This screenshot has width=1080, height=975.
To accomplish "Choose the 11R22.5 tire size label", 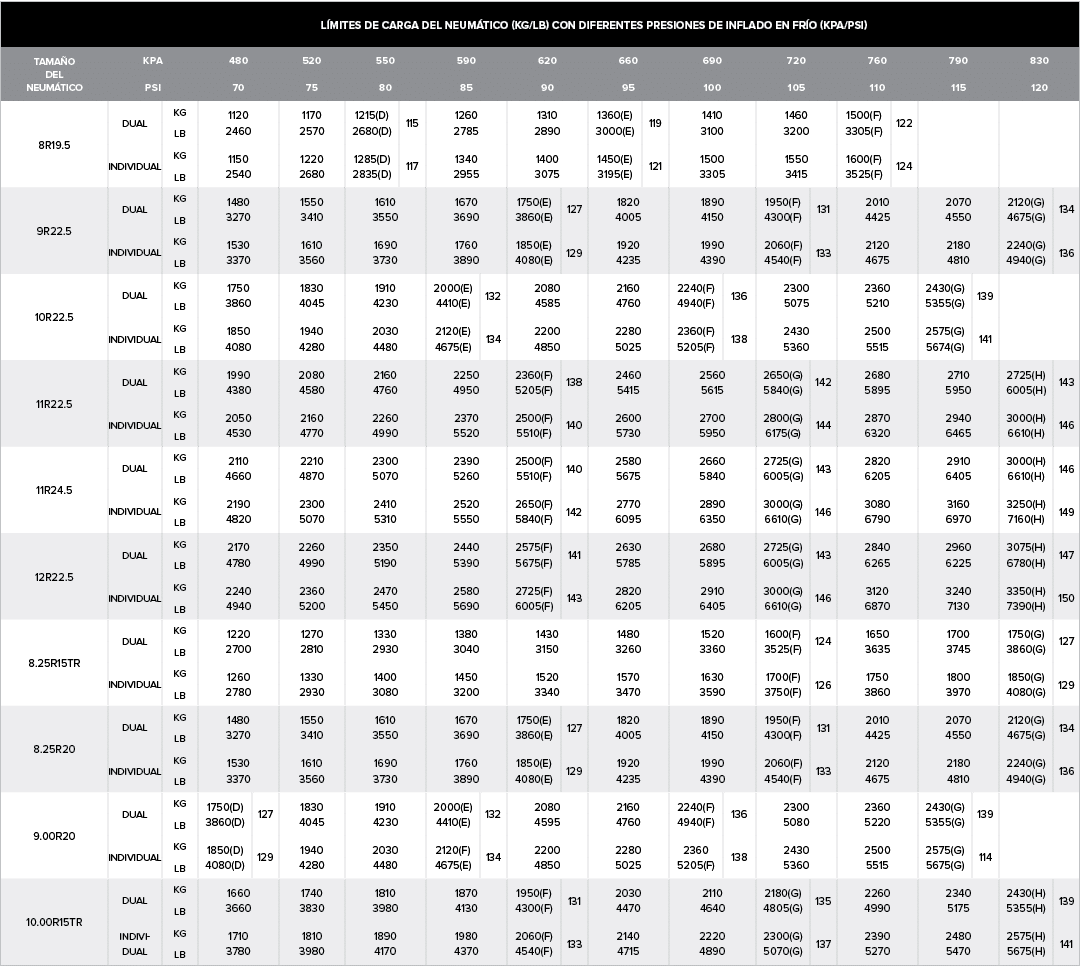I will (x=54, y=404).
